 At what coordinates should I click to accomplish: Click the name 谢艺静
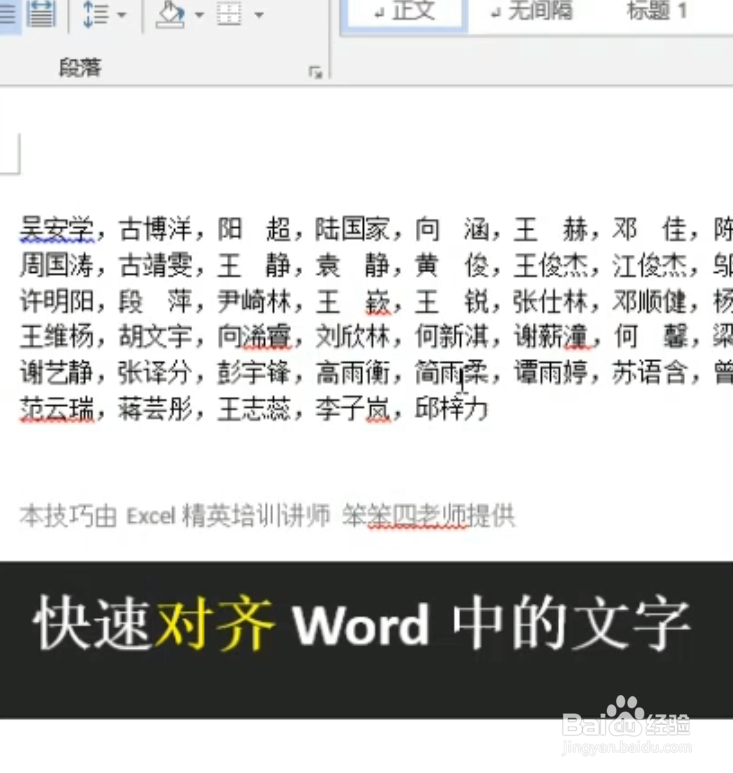(57, 373)
